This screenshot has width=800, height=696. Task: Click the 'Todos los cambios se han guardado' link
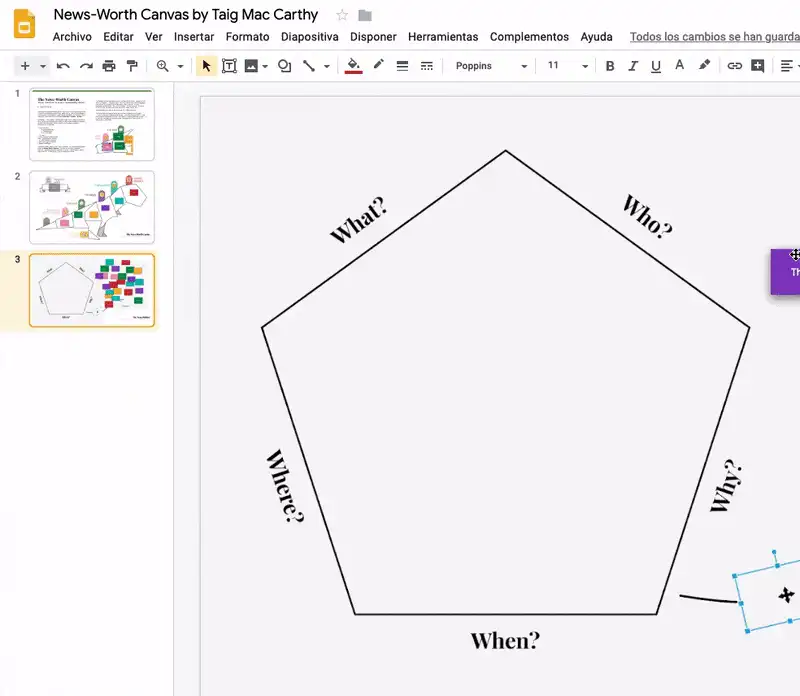point(714,37)
